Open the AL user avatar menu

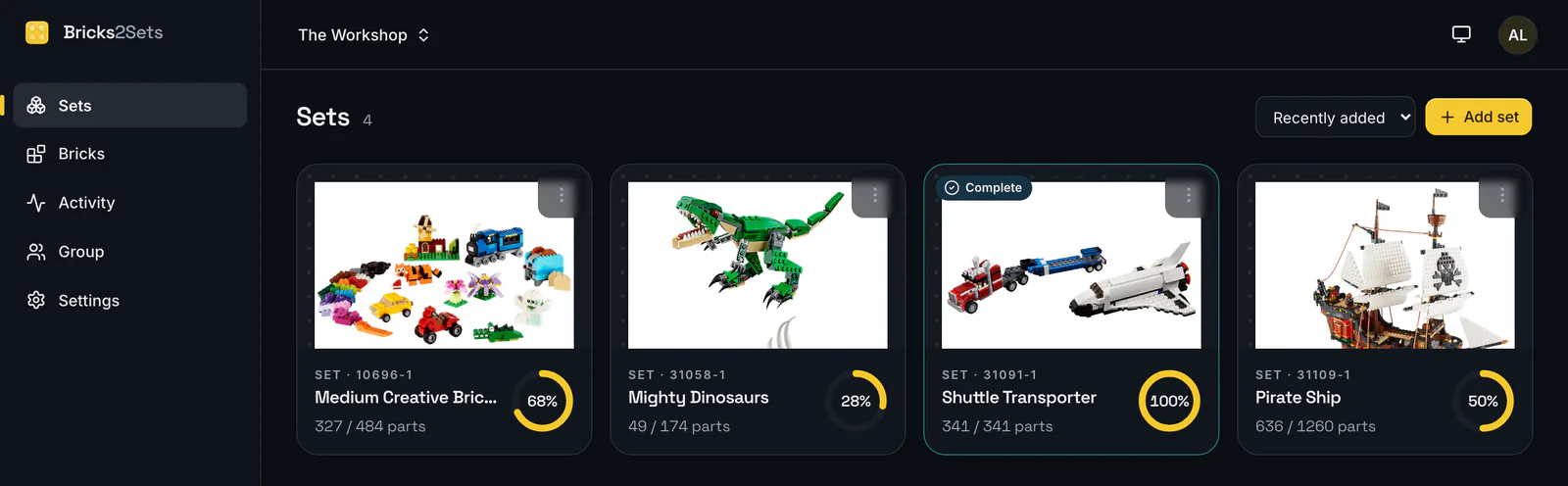click(x=1517, y=35)
